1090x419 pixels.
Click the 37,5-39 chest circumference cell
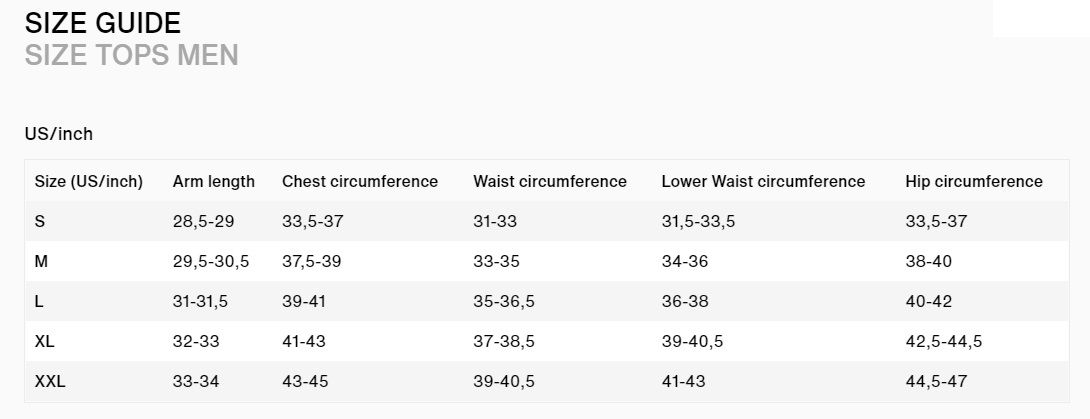click(312, 261)
